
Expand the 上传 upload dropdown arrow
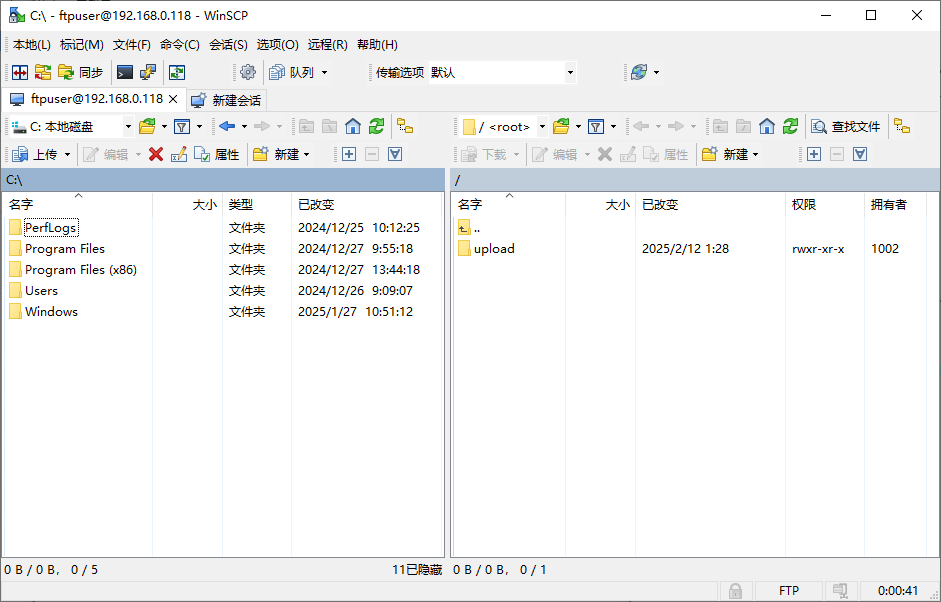pos(67,155)
